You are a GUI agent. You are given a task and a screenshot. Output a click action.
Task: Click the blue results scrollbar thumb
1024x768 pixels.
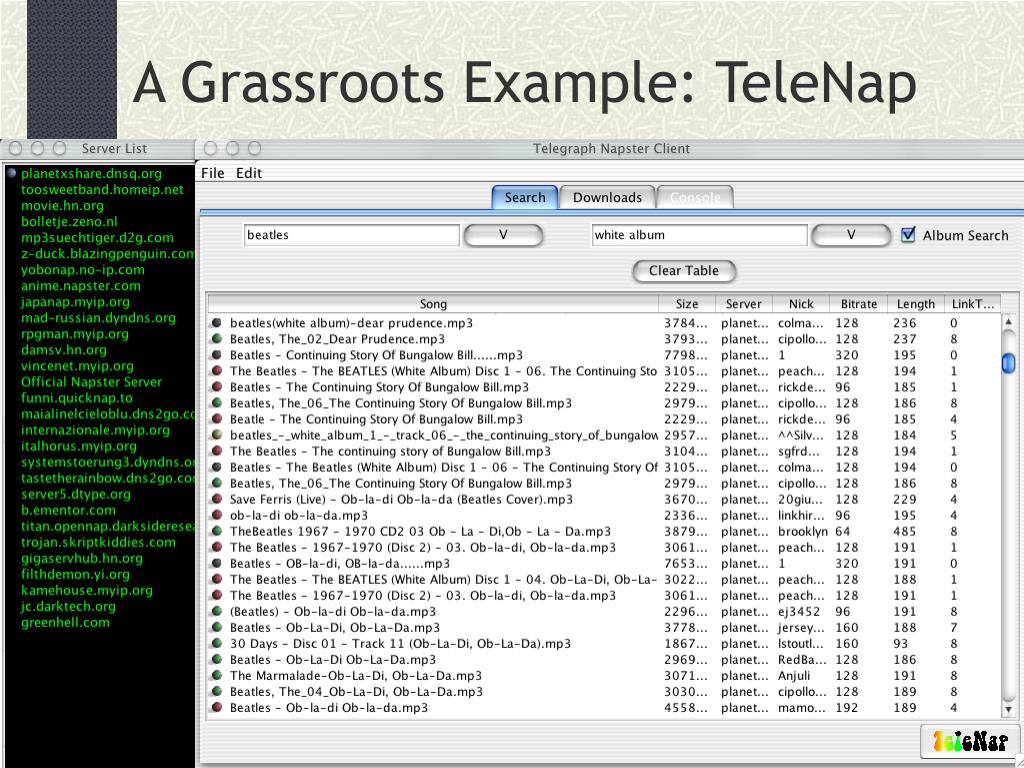tap(1008, 363)
